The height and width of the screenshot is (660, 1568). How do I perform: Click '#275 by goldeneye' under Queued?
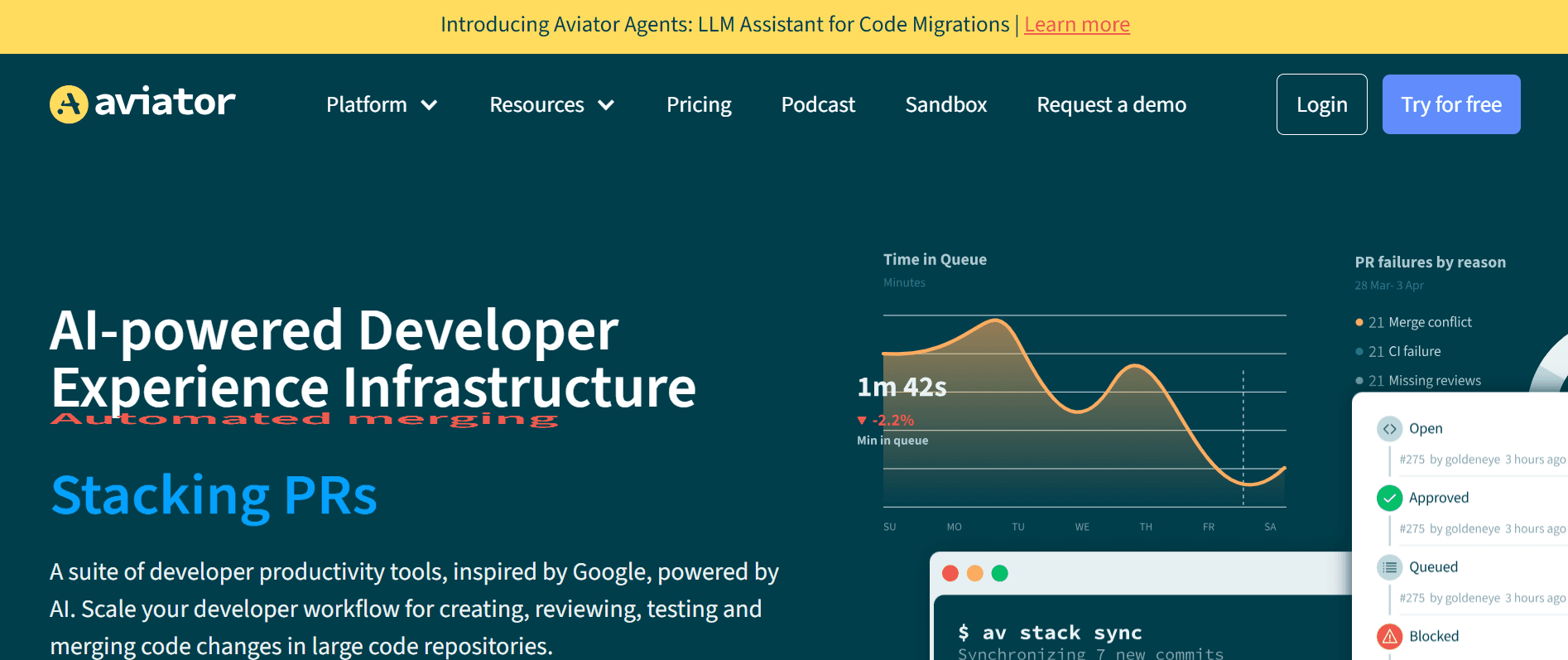pos(1450,598)
